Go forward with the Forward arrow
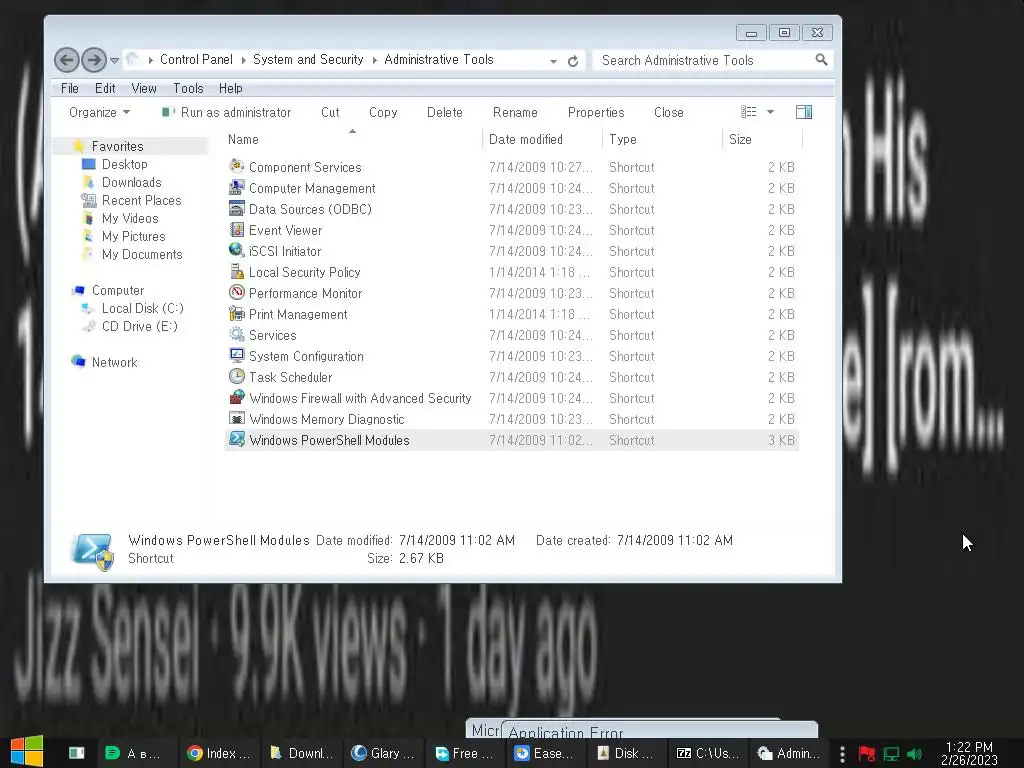The height and width of the screenshot is (768, 1024). click(x=94, y=60)
